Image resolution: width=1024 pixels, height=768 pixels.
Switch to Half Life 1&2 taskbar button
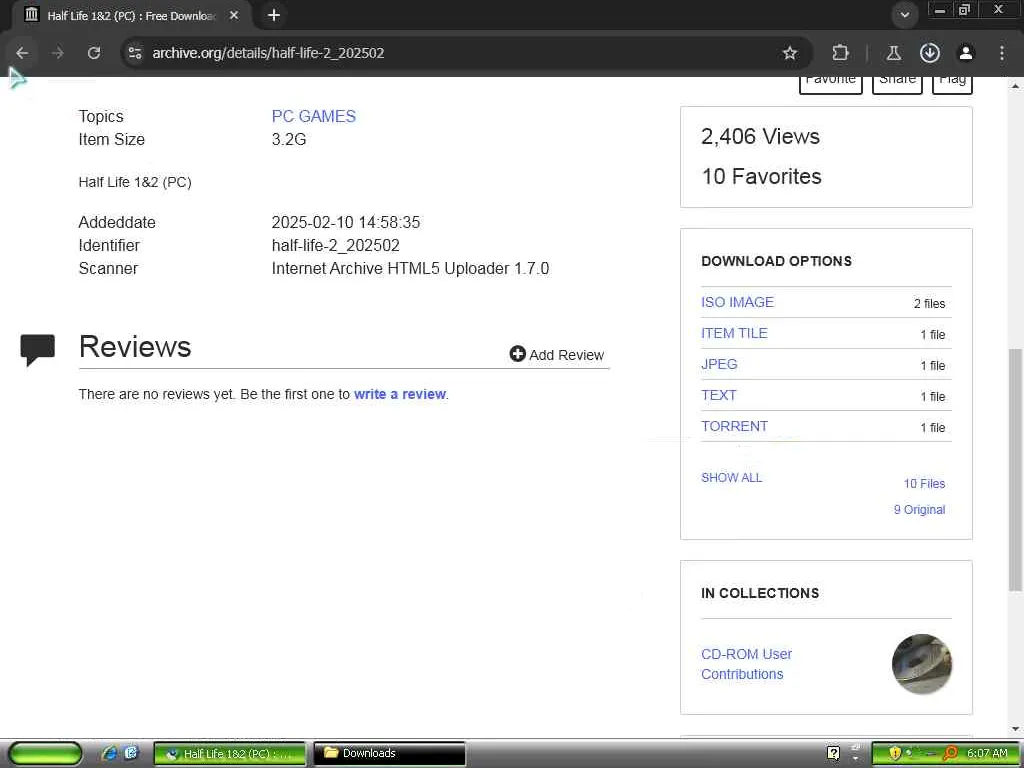230,754
